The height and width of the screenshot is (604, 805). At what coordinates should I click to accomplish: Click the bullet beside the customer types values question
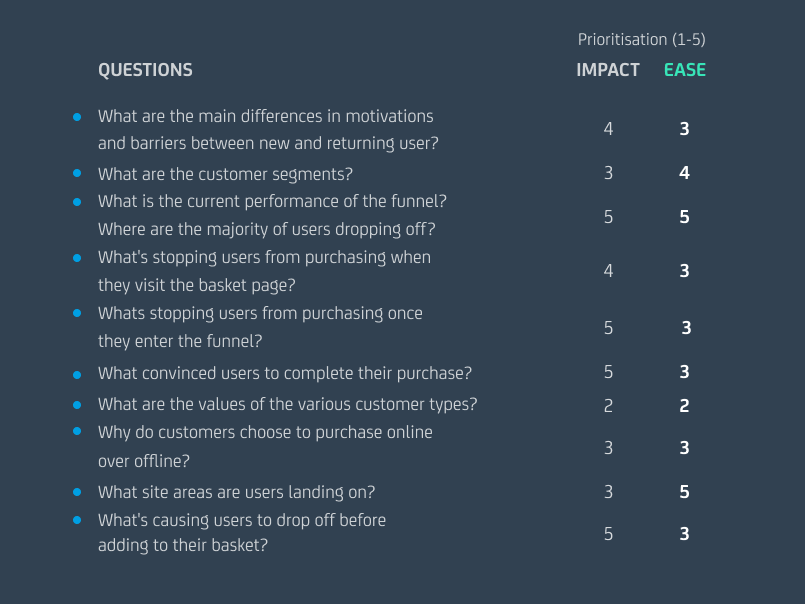77,405
